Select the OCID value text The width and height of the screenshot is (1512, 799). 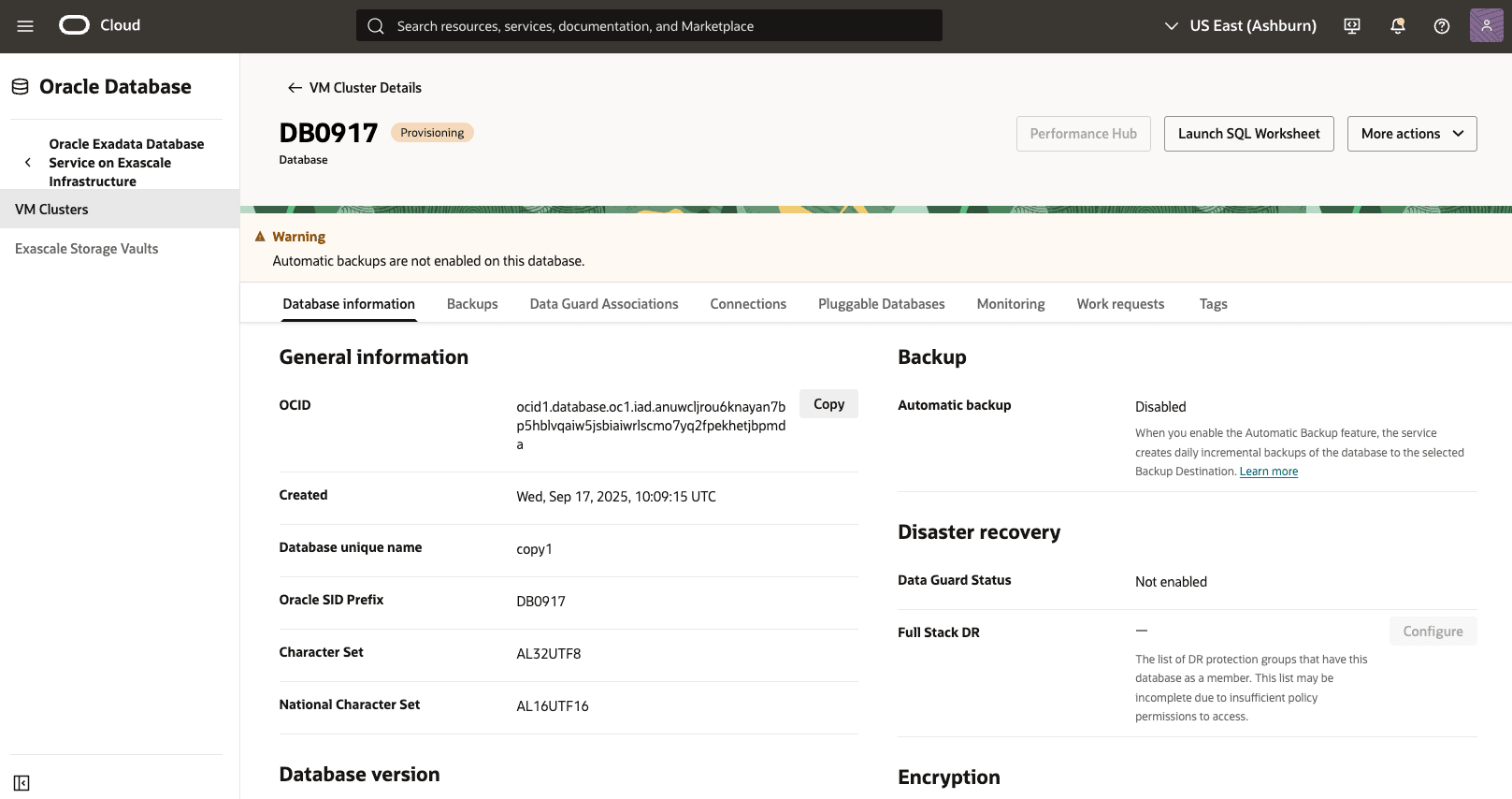click(651, 426)
